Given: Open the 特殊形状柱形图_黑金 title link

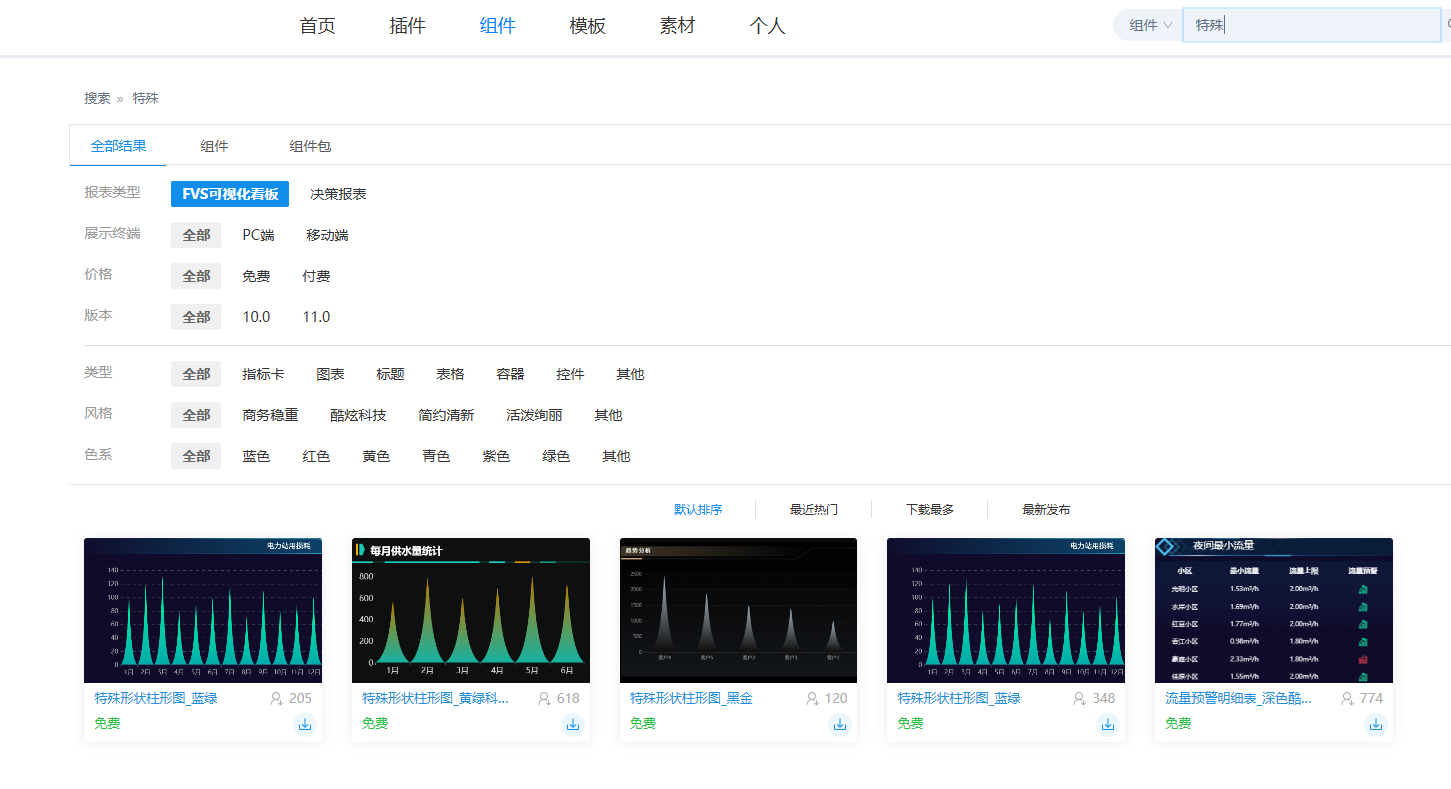Looking at the screenshot, I should point(691,698).
